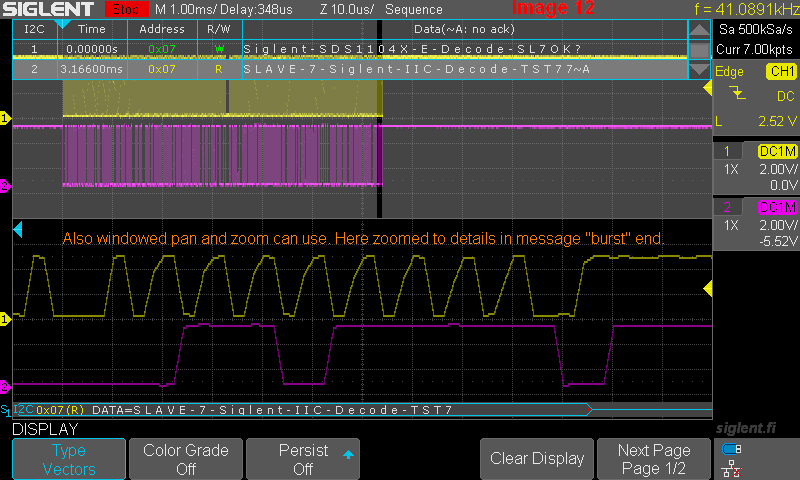The height and width of the screenshot is (480, 800).
Task: Click the Clear Display softkey
Action: (537, 459)
